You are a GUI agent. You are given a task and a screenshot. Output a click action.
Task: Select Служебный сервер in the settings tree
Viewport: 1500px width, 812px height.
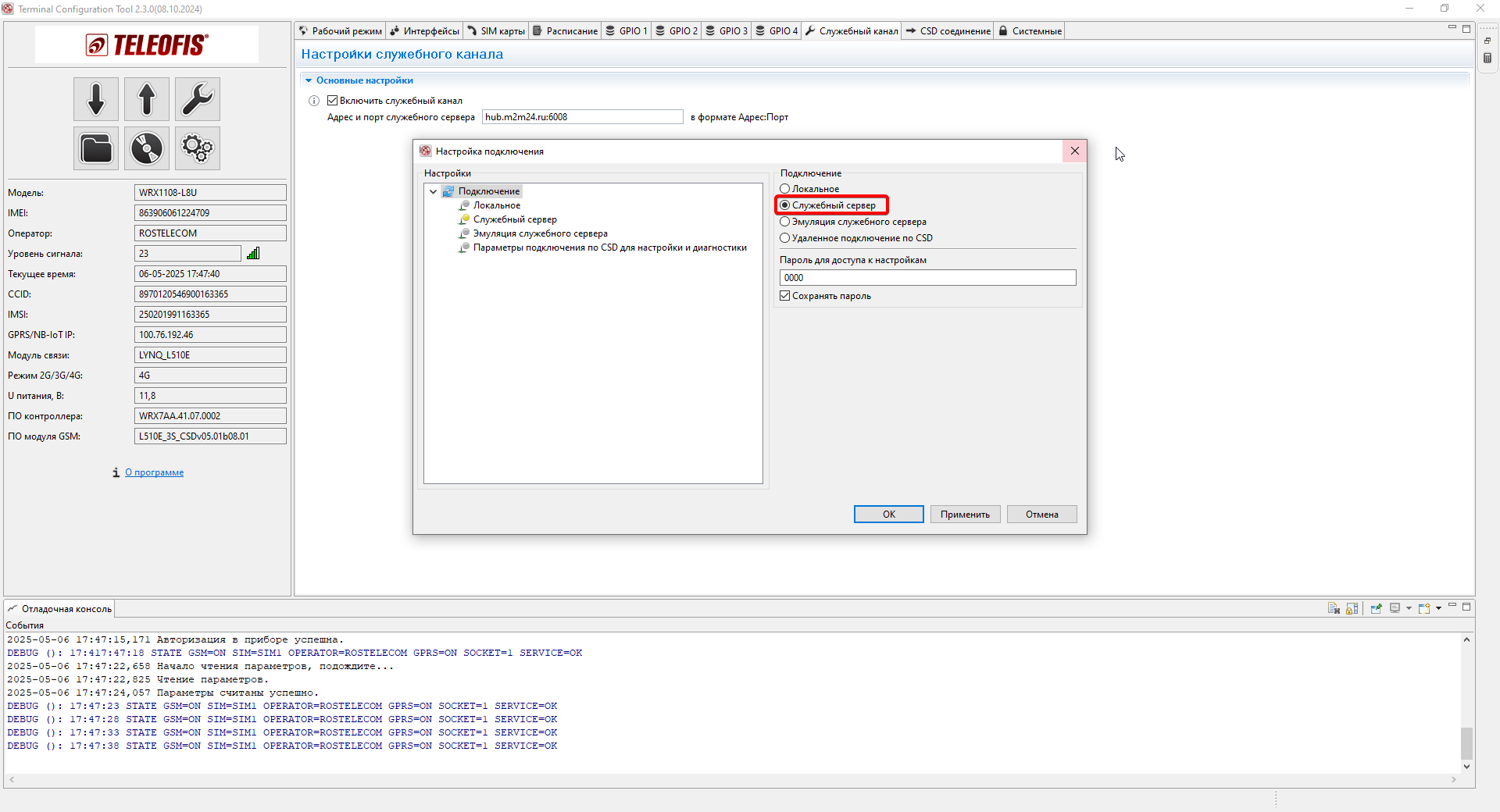click(515, 219)
